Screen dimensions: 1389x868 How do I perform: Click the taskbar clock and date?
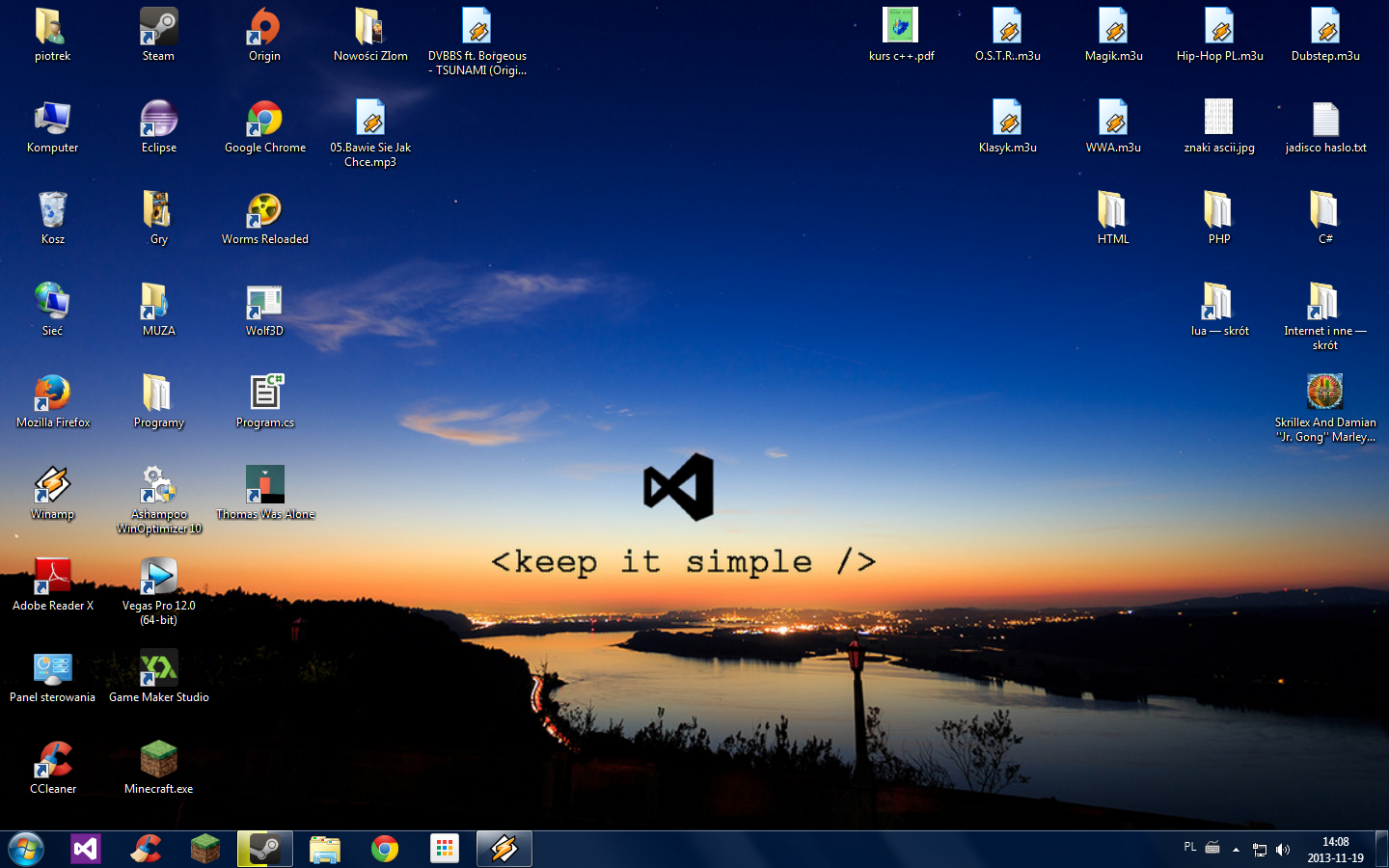pyautogui.click(x=1335, y=850)
